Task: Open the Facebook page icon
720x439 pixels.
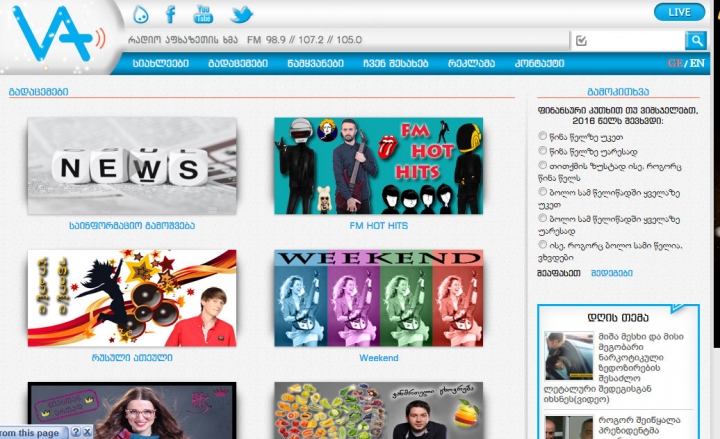Action: pyautogui.click(x=170, y=14)
